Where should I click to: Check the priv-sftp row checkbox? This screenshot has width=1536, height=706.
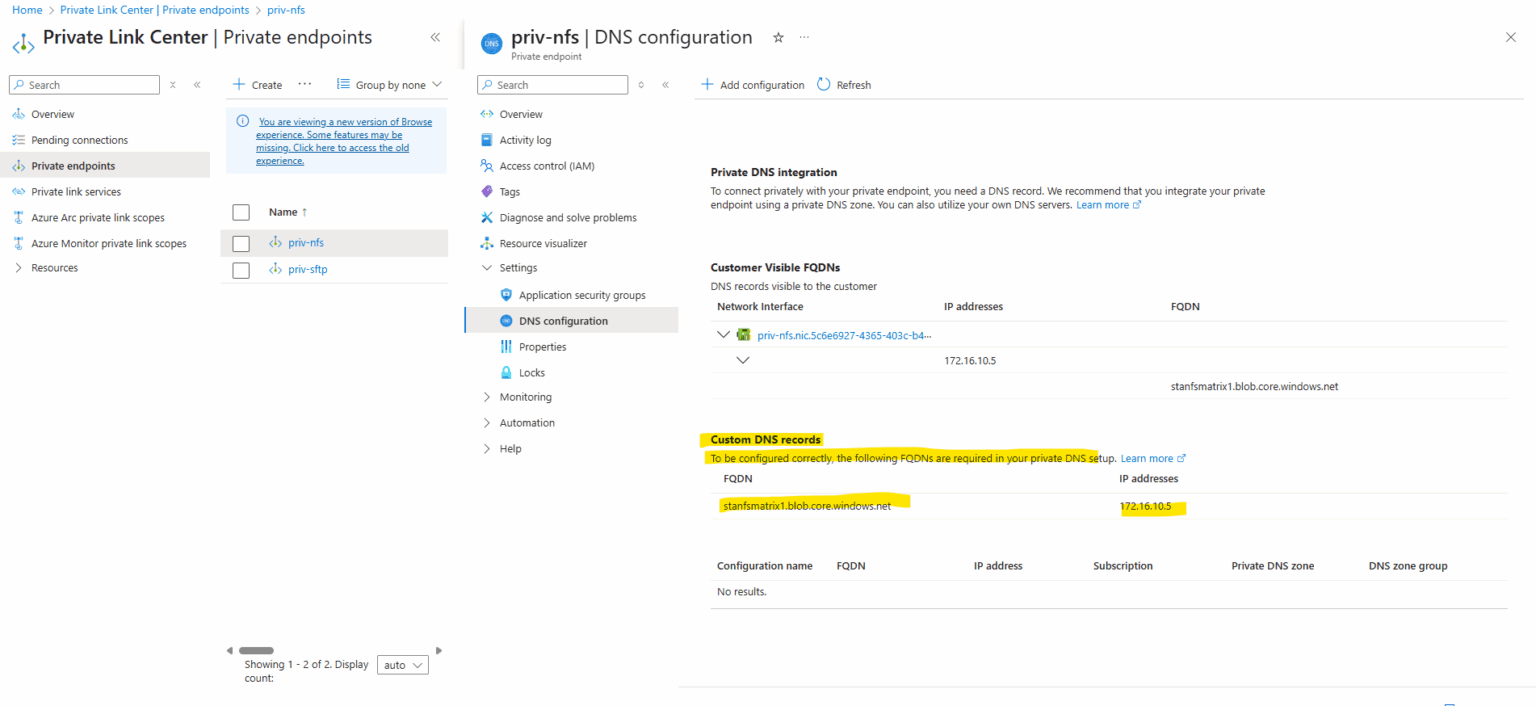pyautogui.click(x=240, y=269)
